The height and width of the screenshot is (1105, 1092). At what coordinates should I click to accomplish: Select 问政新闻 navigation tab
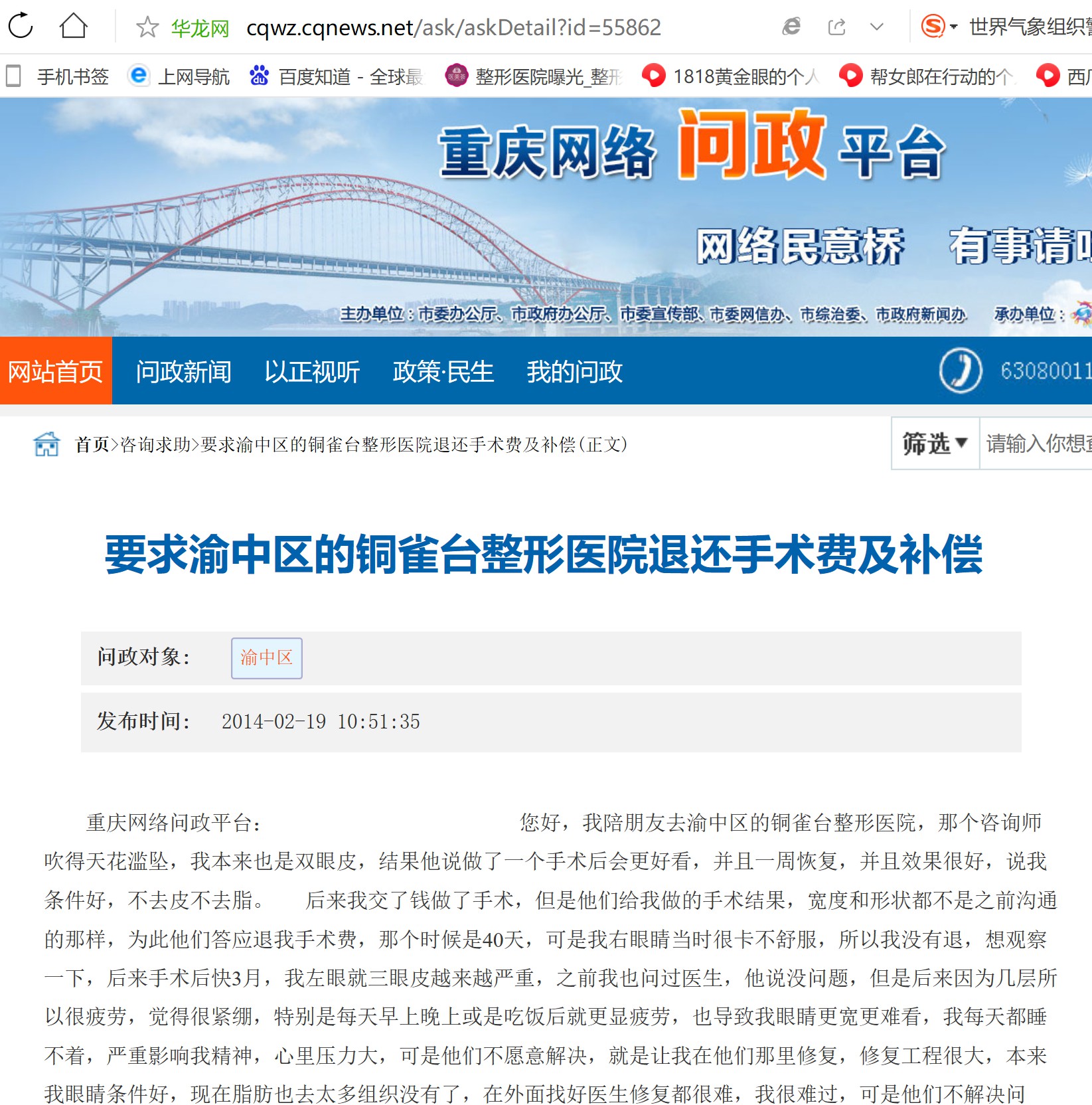(183, 371)
